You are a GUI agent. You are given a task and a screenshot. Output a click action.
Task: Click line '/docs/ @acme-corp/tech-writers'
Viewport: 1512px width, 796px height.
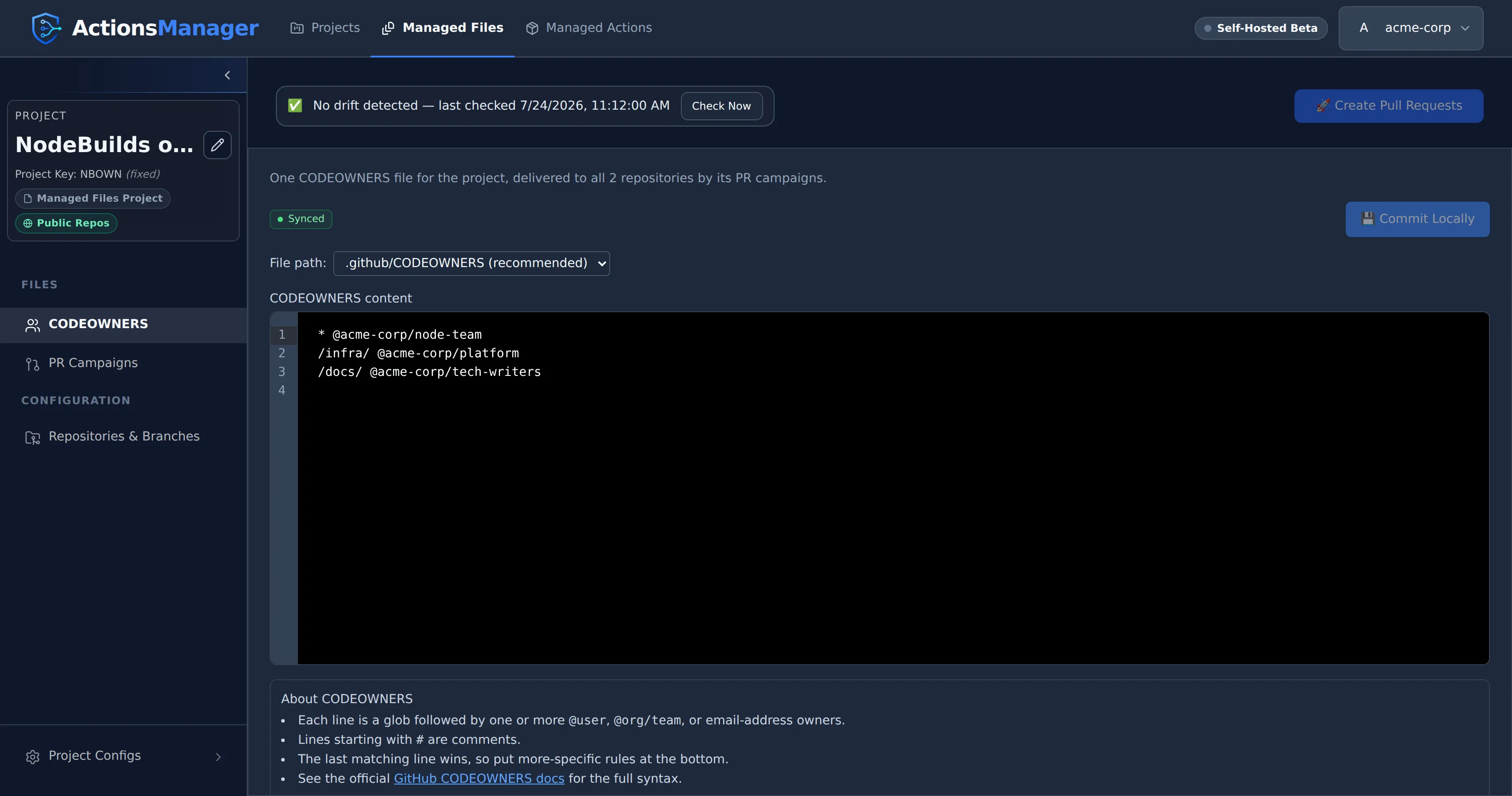click(x=430, y=372)
